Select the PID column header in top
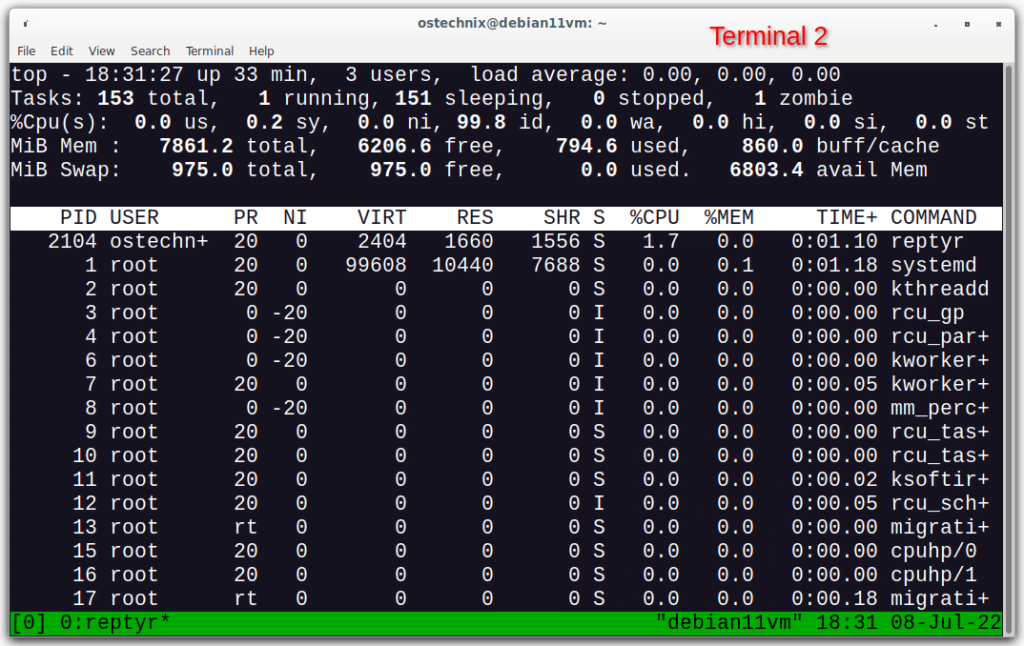 pos(77,216)
